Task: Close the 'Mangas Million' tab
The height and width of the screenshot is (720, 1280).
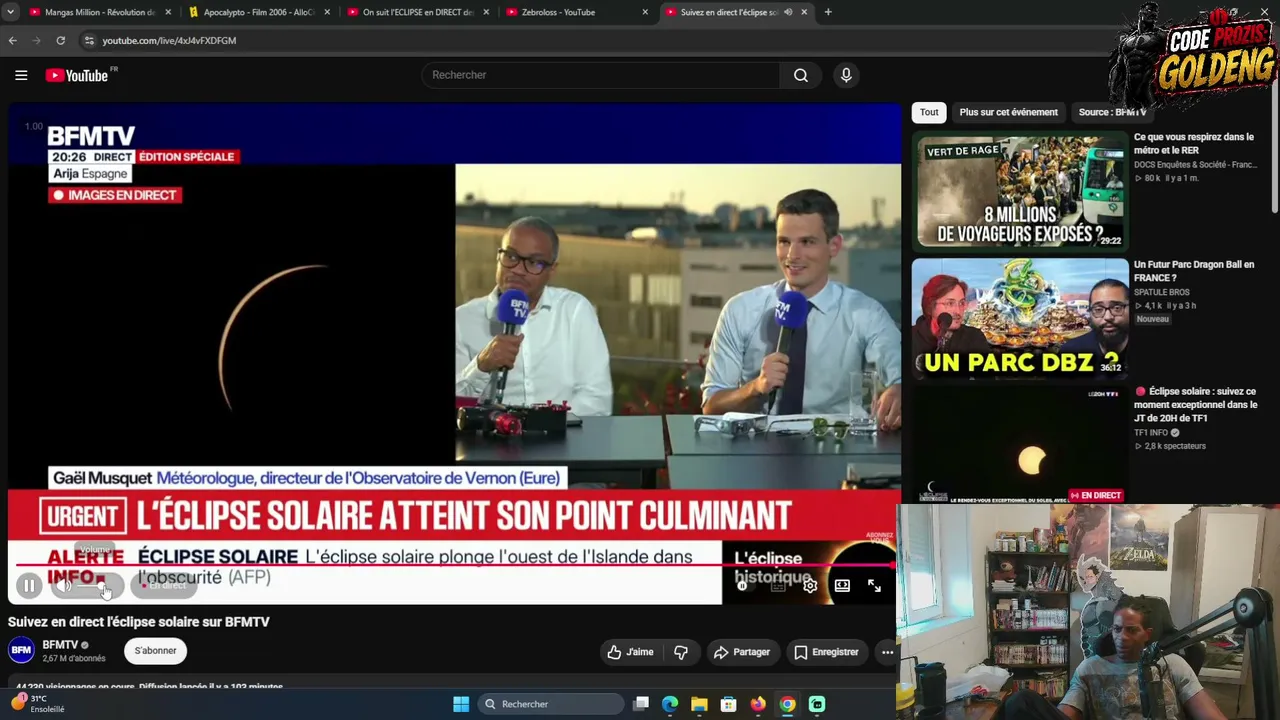Action: [168, 12]
